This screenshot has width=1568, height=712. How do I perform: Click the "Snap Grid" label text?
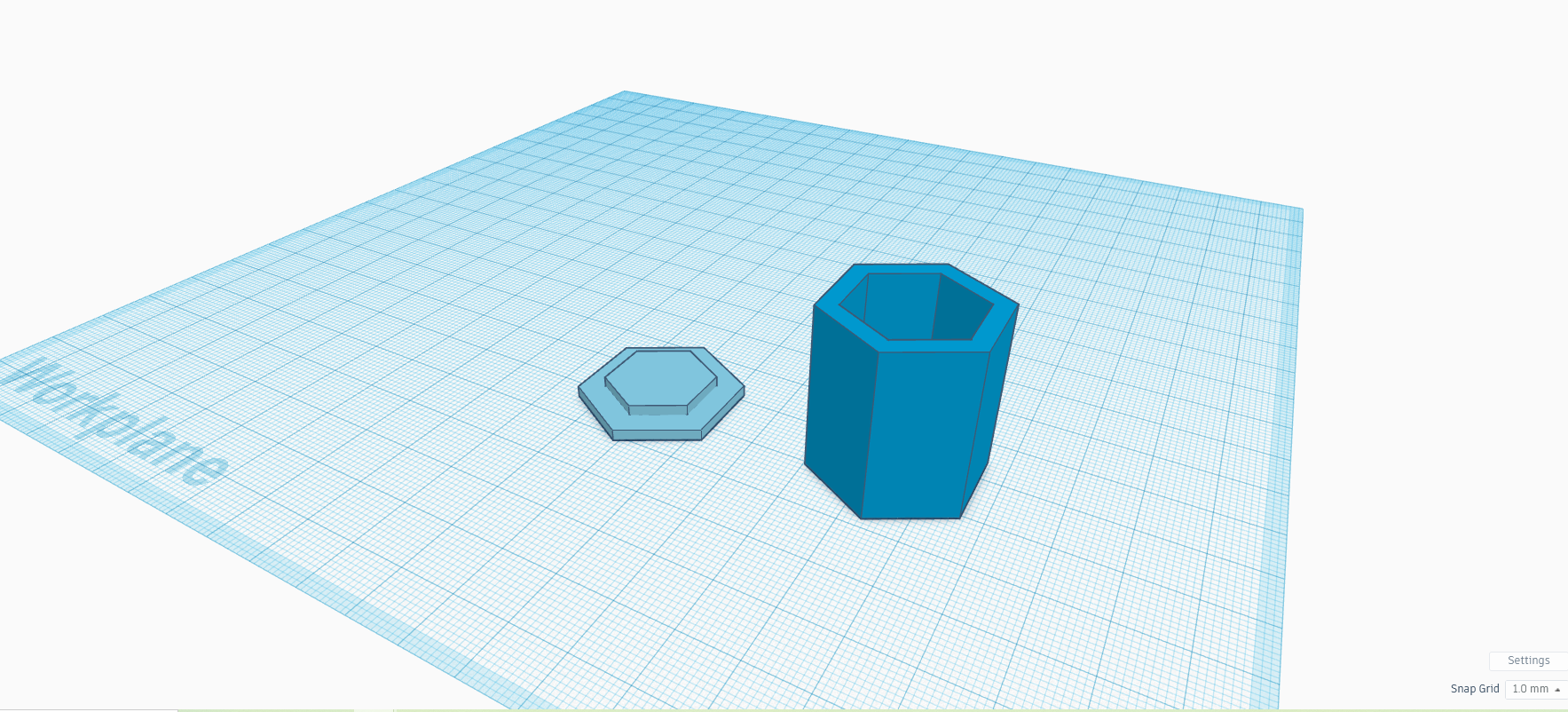[x=1475, y=689]
